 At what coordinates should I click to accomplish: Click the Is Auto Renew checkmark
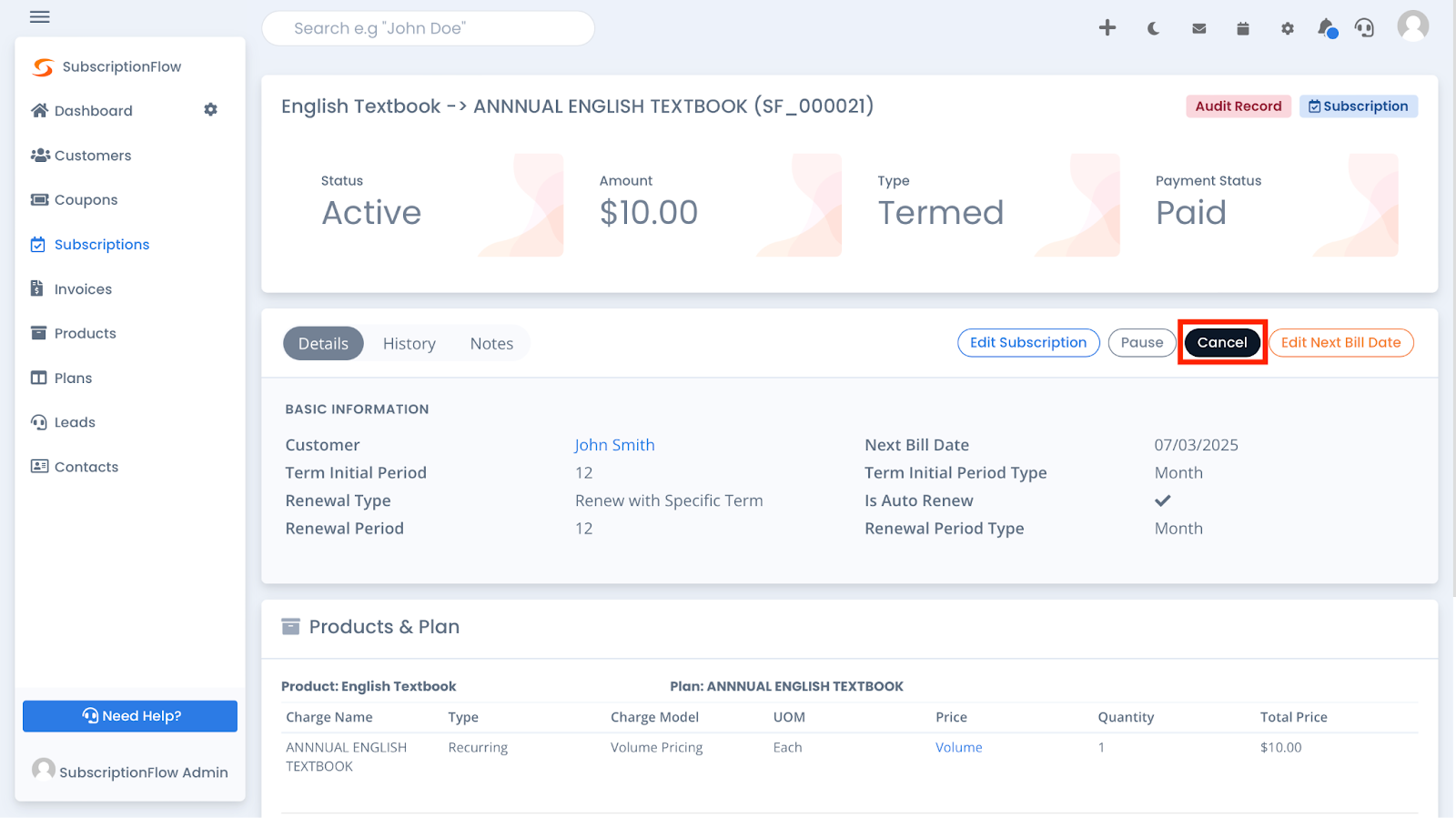point(1163,500)
